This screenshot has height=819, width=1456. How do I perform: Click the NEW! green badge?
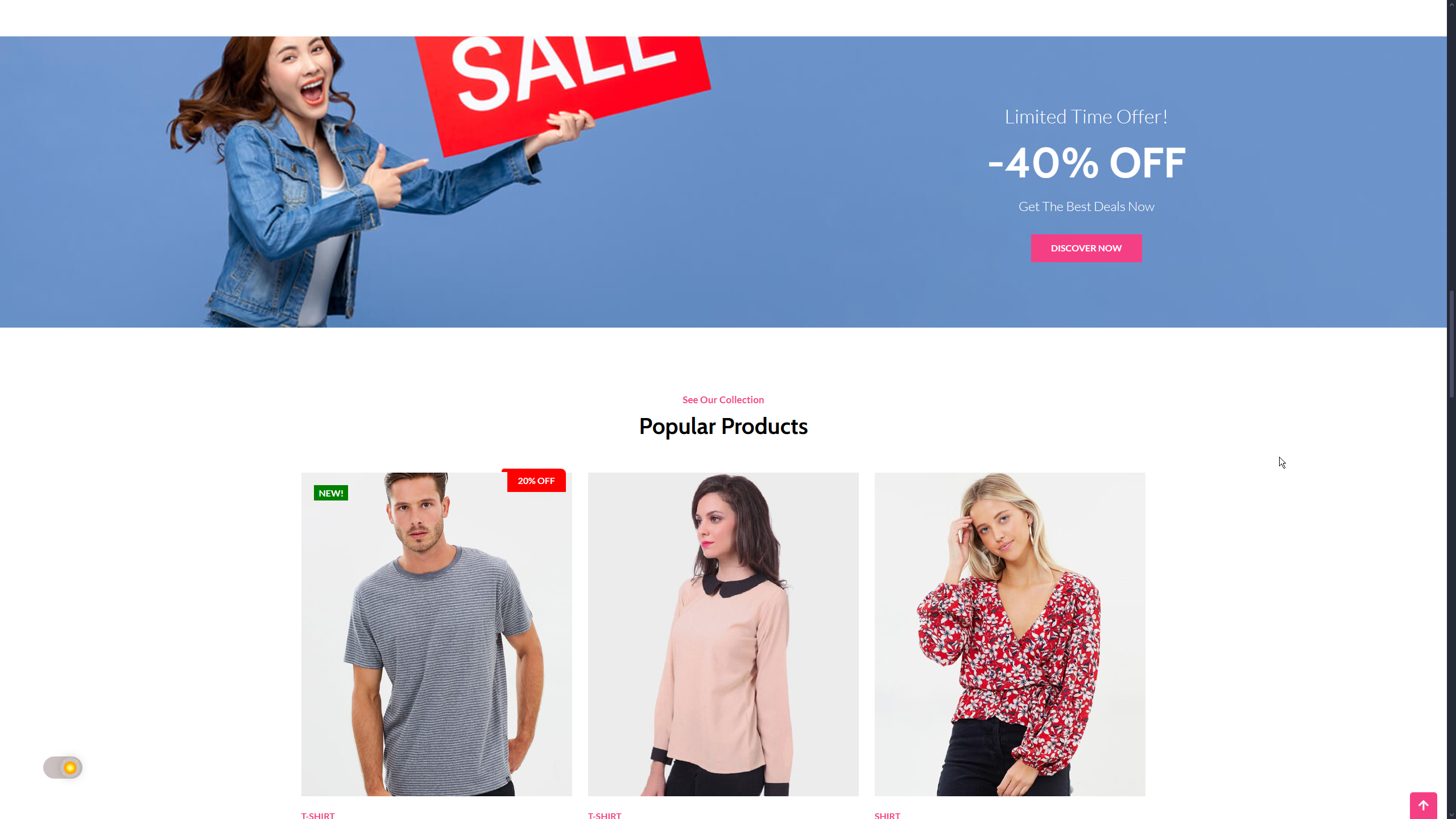tap(330, 493)
